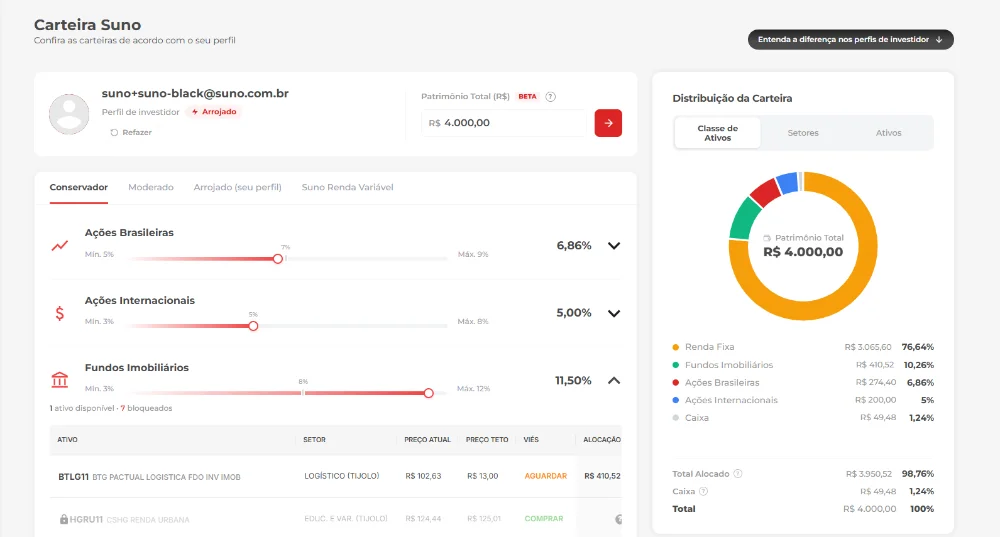Click the ALOCAÇÃO column header
This screenshot has width=1000, height=537.
[602, 440]
